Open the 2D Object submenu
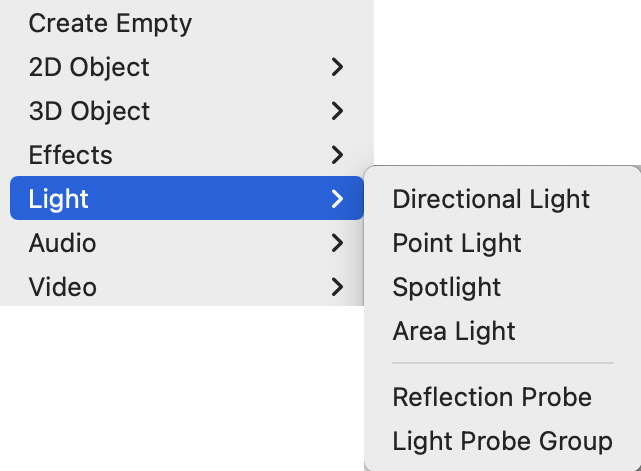This screenshot has height=471, width=641. (x=89, y=67)
